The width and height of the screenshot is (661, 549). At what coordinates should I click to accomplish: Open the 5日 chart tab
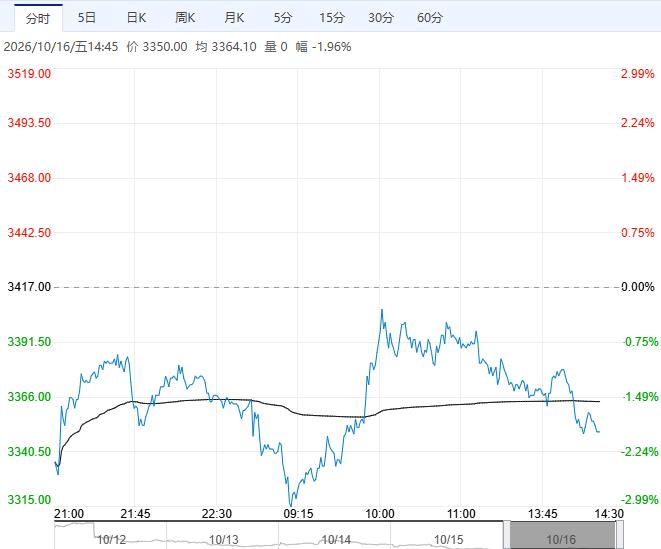[x=87, y=18]
